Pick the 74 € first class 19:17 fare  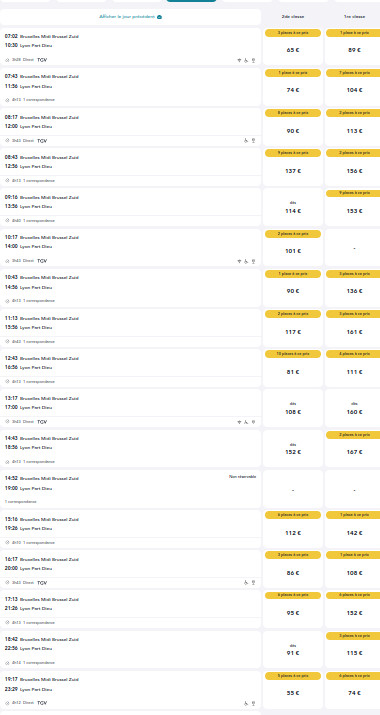(354, 689)
